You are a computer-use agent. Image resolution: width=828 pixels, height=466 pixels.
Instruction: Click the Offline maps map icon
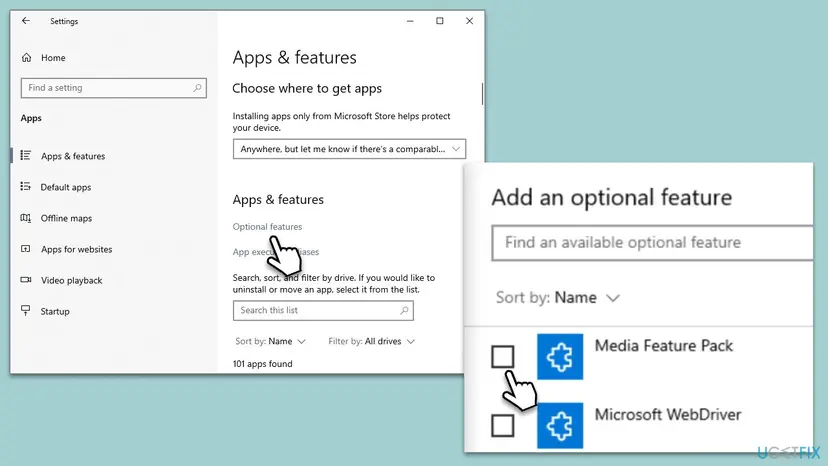(x=25, y=218)
